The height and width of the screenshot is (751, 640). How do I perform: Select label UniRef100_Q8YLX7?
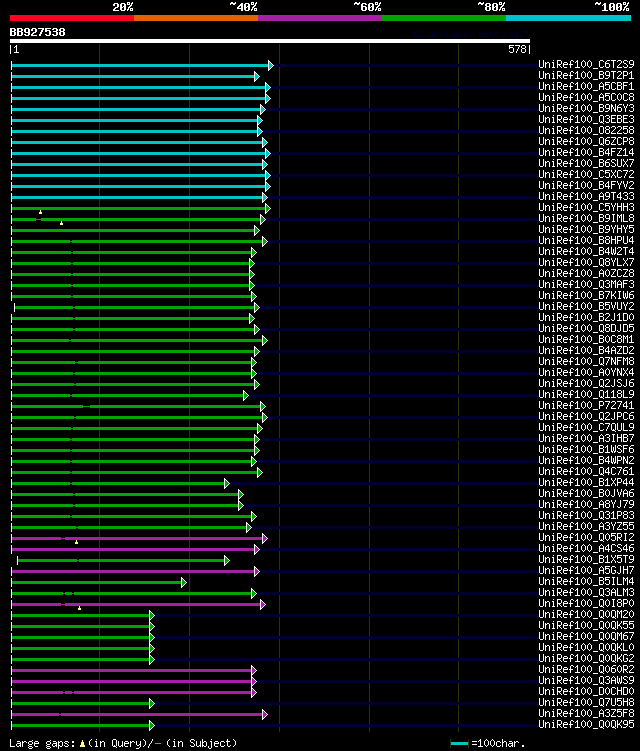coord(586,262)
